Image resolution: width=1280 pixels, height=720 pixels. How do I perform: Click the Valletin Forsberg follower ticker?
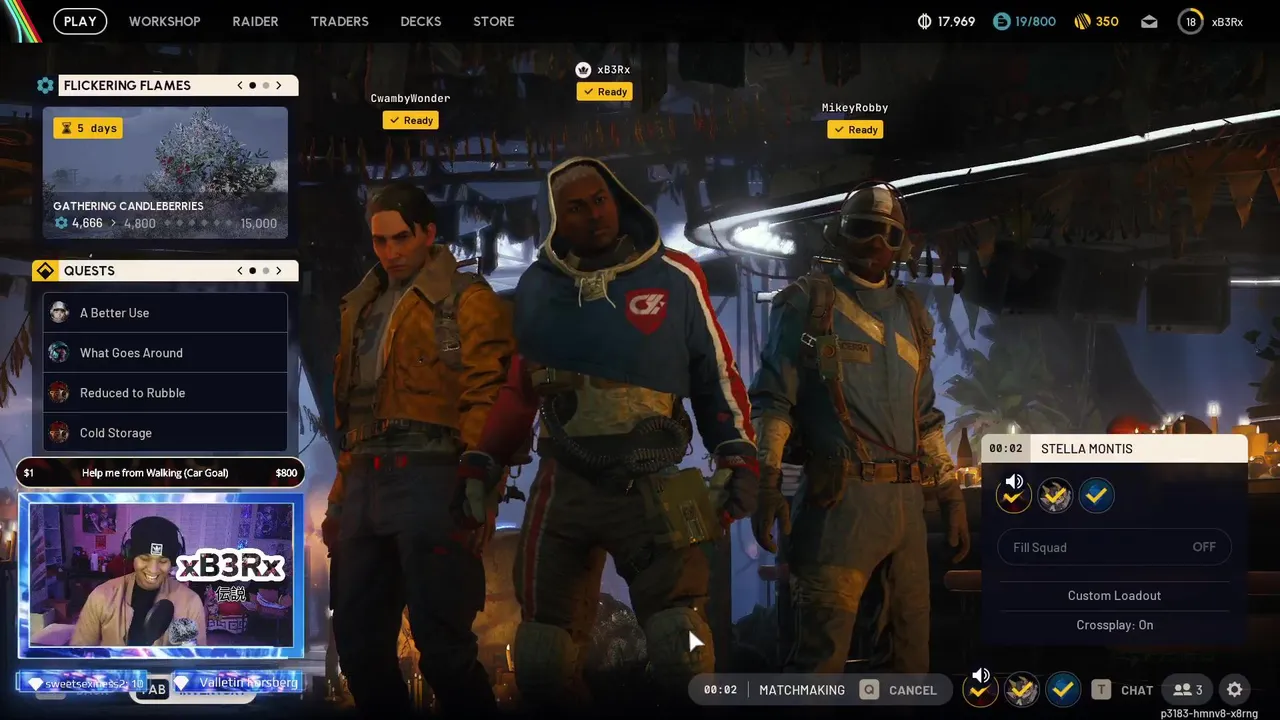click(x=237, y=683)
